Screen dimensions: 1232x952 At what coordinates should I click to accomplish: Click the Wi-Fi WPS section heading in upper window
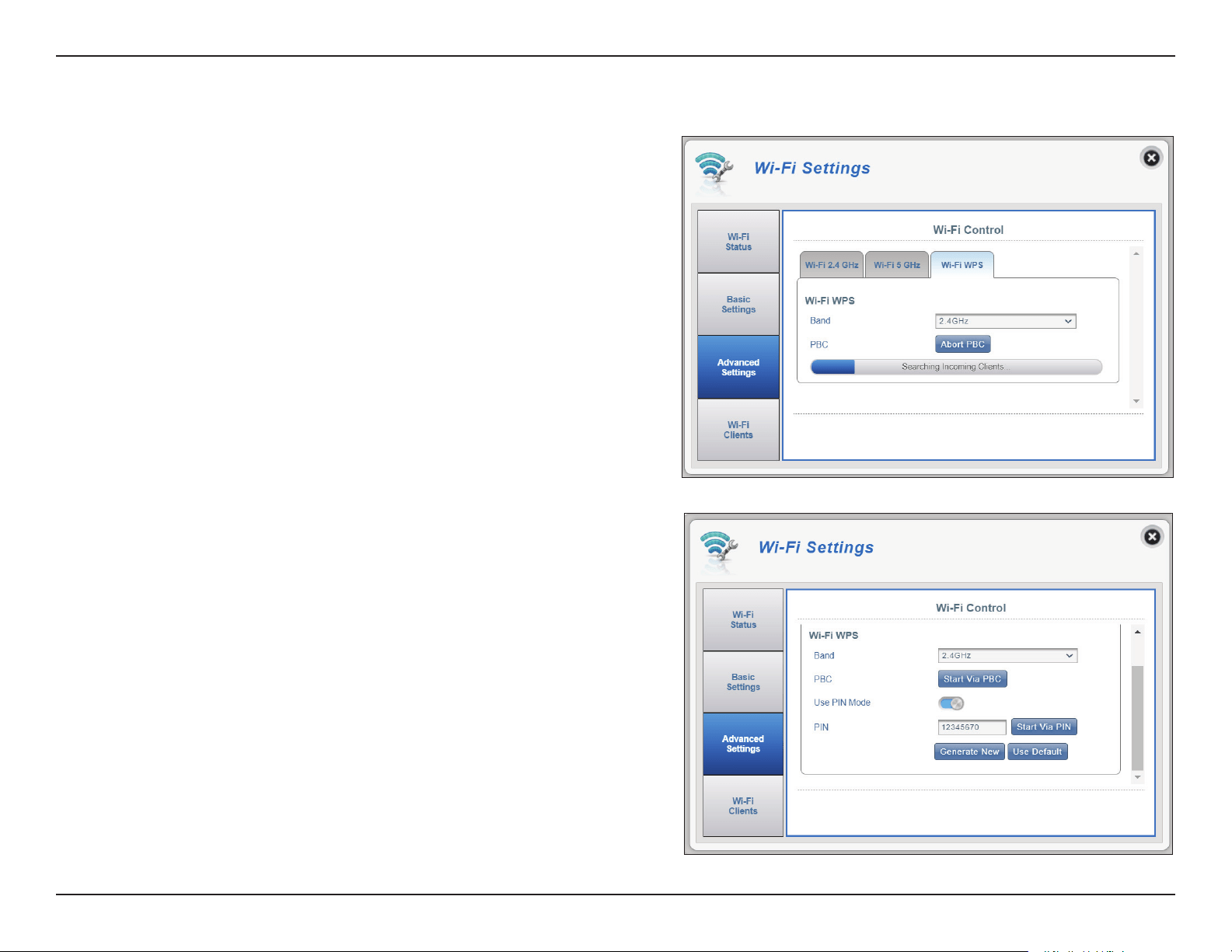pos(829,301)
